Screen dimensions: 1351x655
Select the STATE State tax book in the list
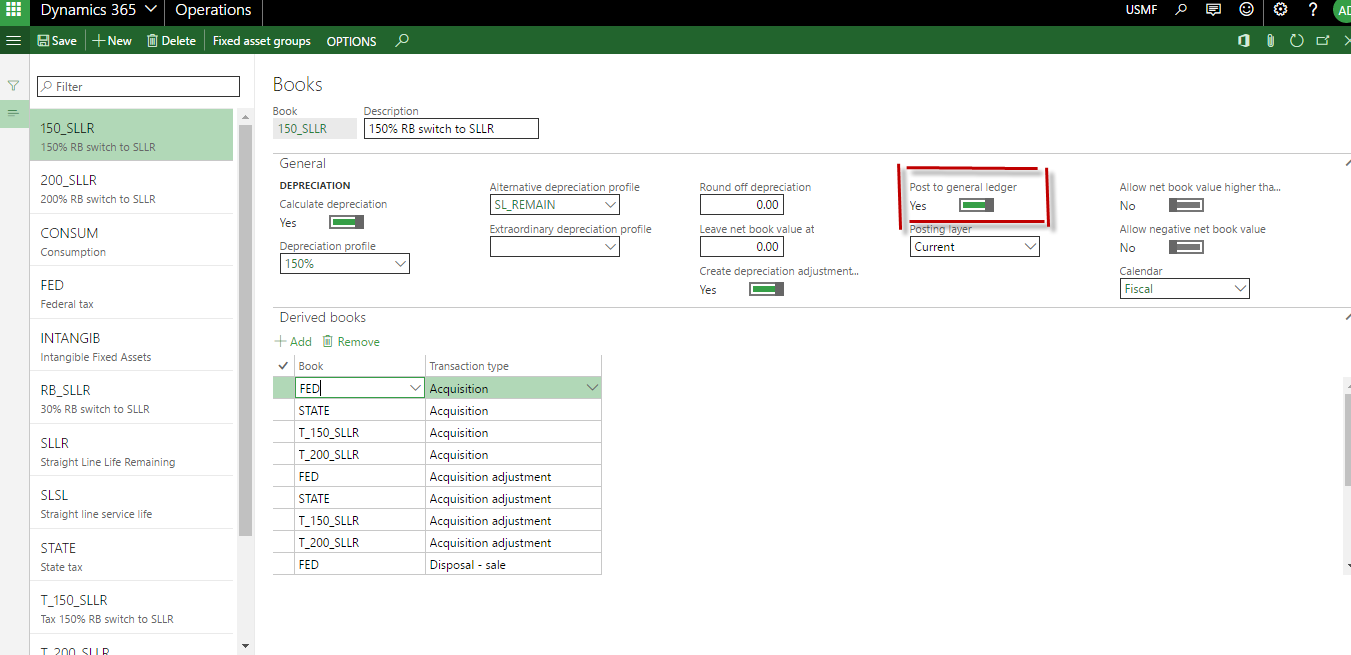(131, 556)
